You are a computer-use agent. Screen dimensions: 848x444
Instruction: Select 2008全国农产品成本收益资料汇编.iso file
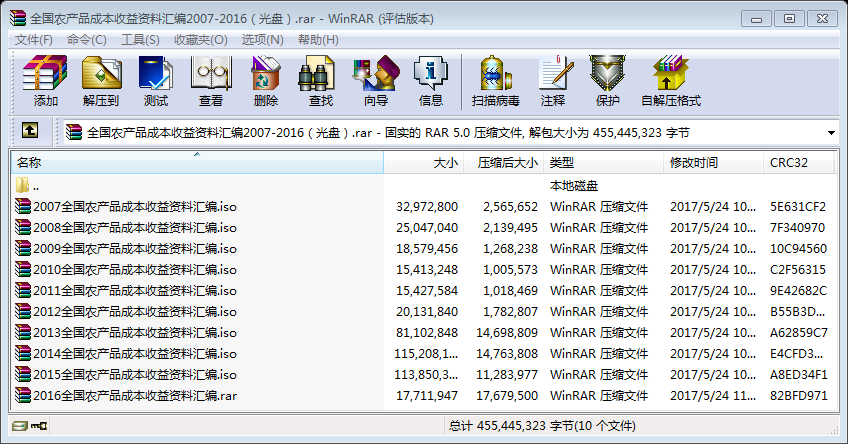click(135, 228)
